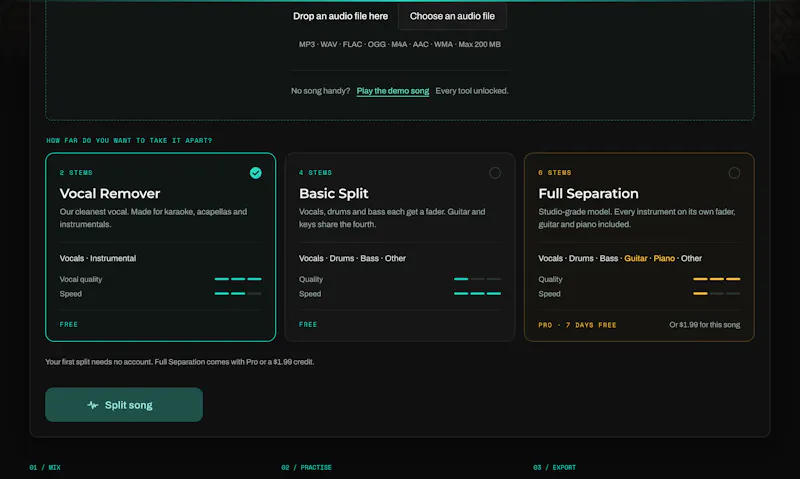Image resolution: width=800 pixels, height=479 pixels.
Task: Choose the Vocal Remover card title
Action: click(110, 193)
